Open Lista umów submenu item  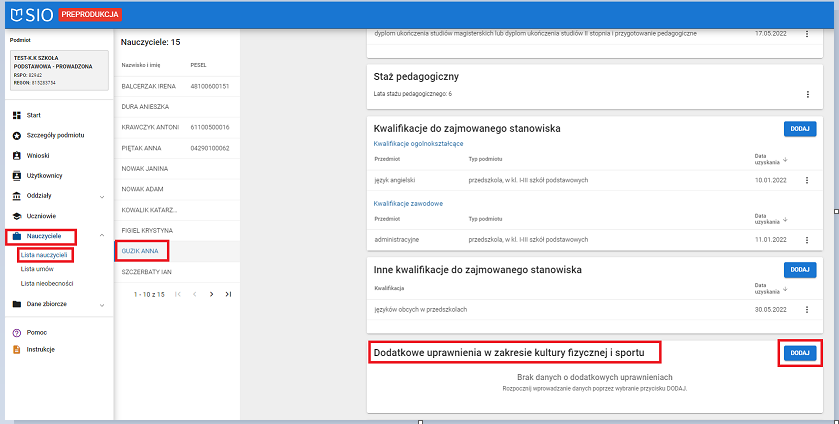[39, 269]
